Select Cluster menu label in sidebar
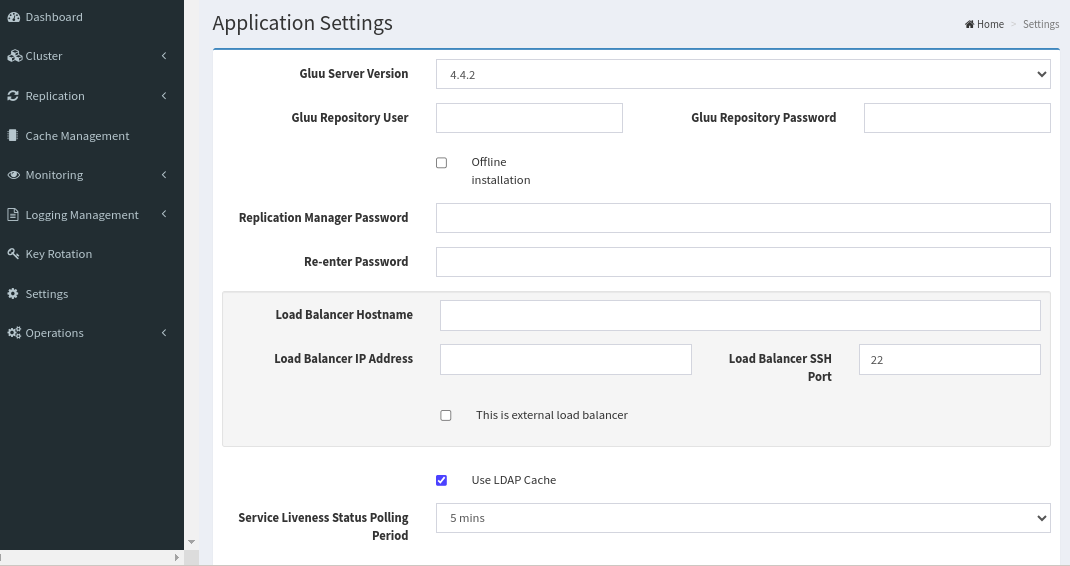 pyautogui.click(x=44, y=56)
